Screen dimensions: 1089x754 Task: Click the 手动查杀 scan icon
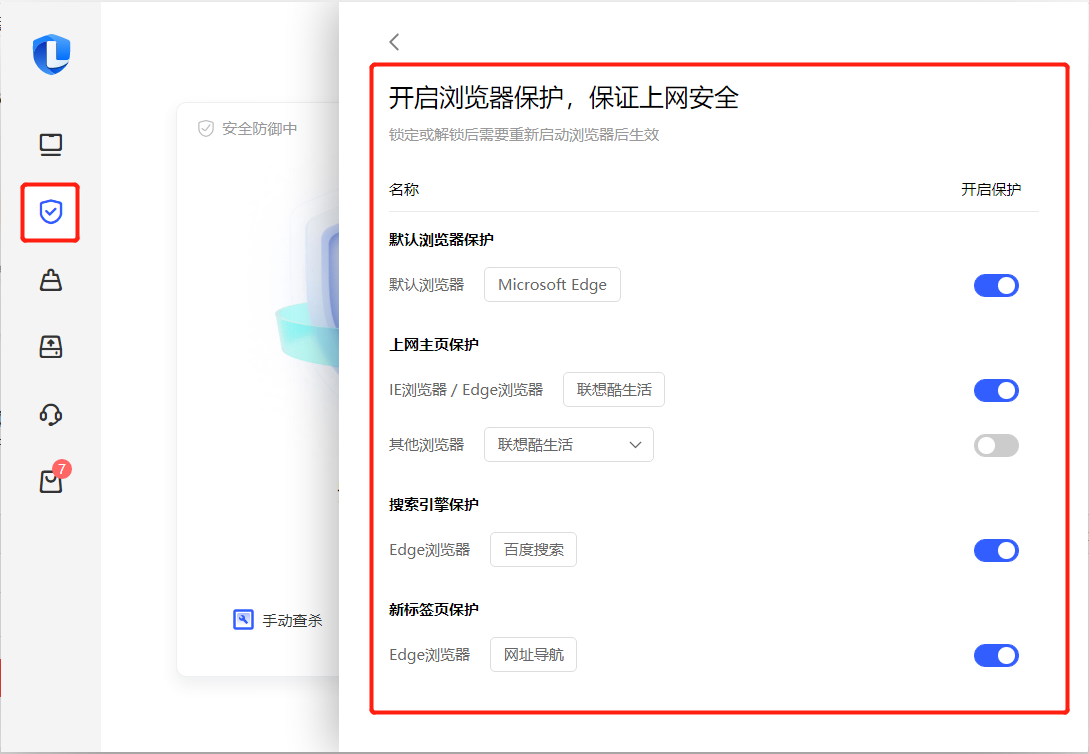(x=243, y=619)
